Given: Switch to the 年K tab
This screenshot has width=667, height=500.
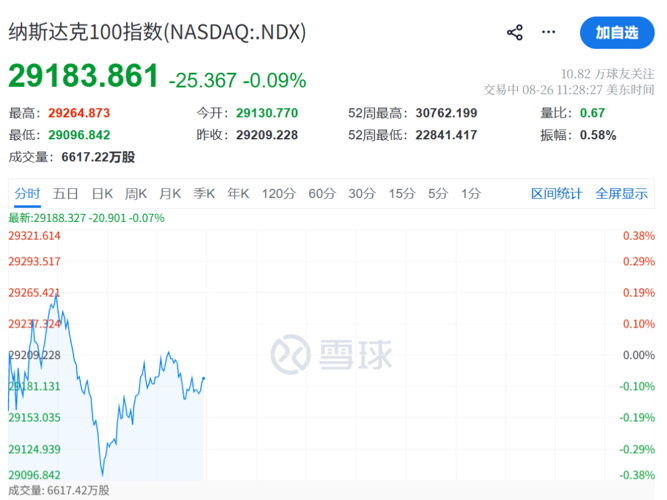Looking at the screenshot, I should pos(238,194).
